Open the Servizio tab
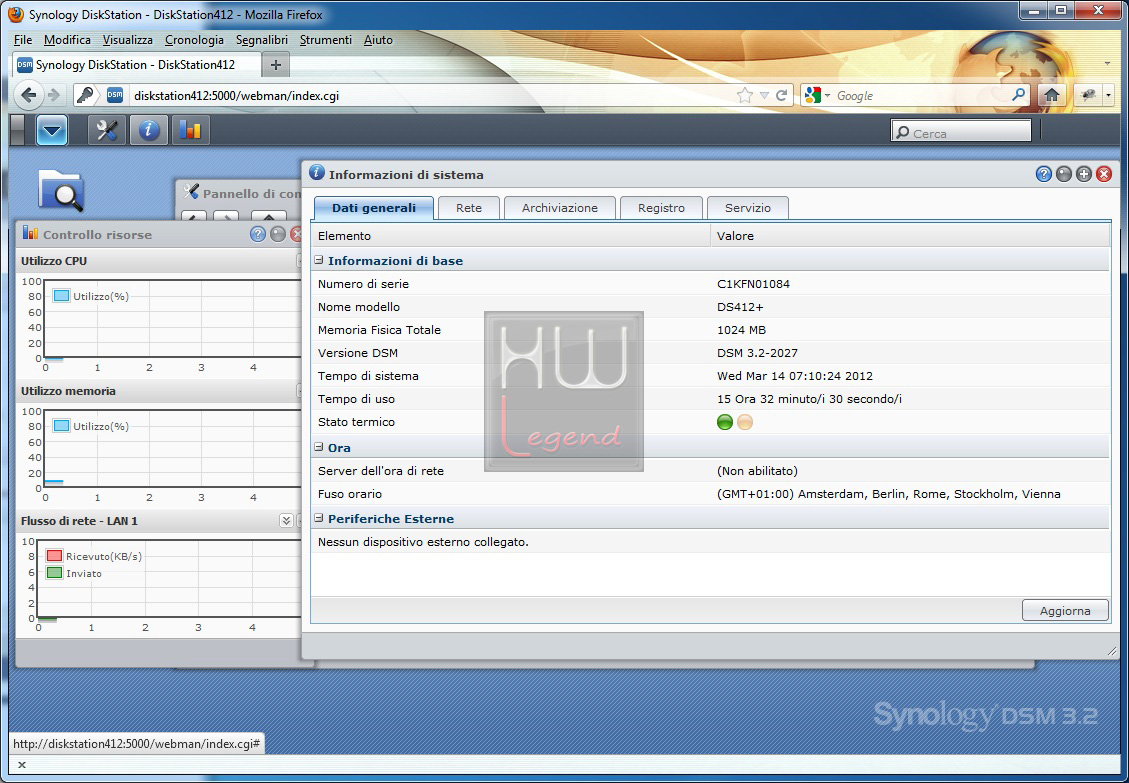The width and height of the screenshot is (1129, 783). (x=747, y=207)
